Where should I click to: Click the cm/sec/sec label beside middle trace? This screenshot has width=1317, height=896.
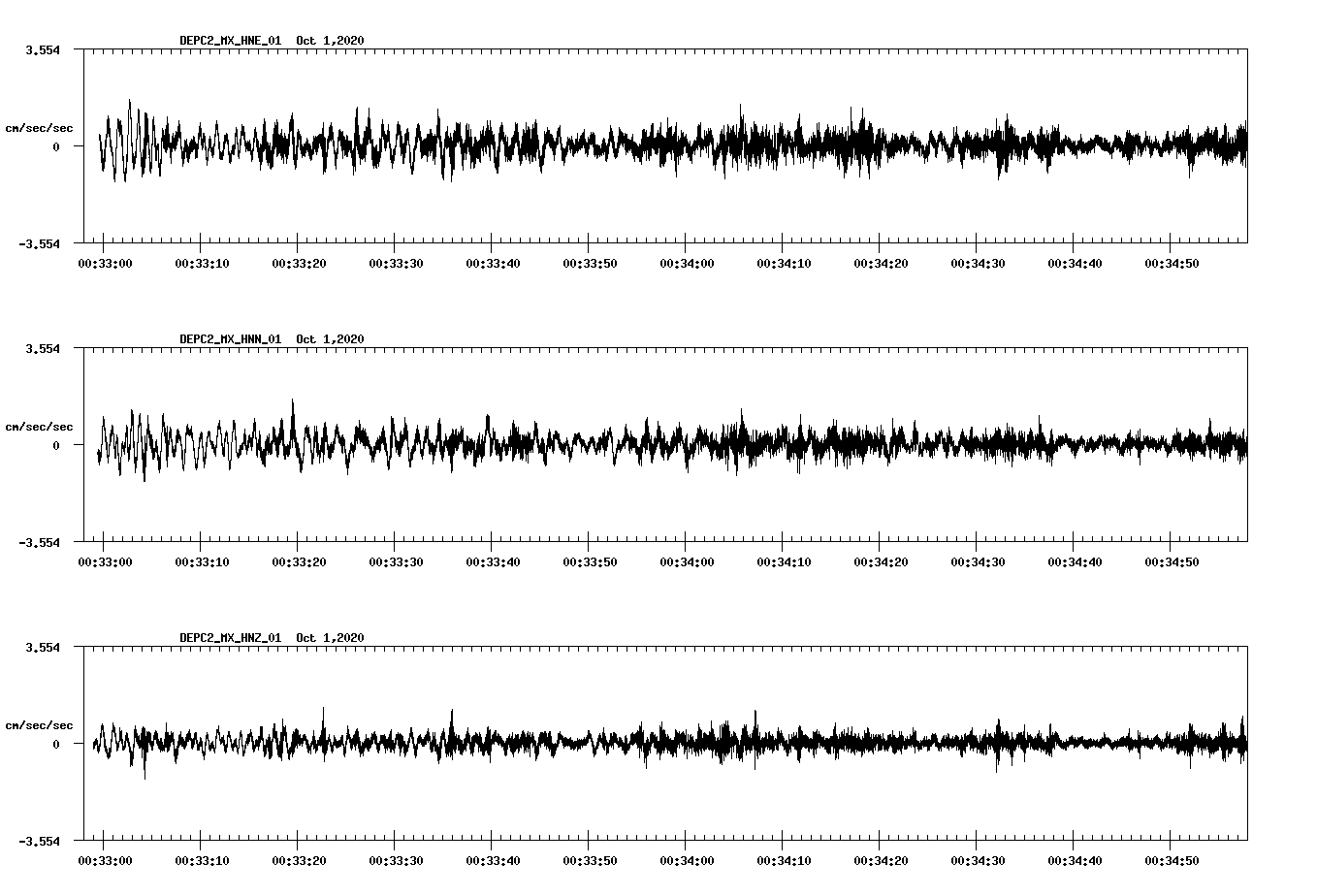point(40,426)
